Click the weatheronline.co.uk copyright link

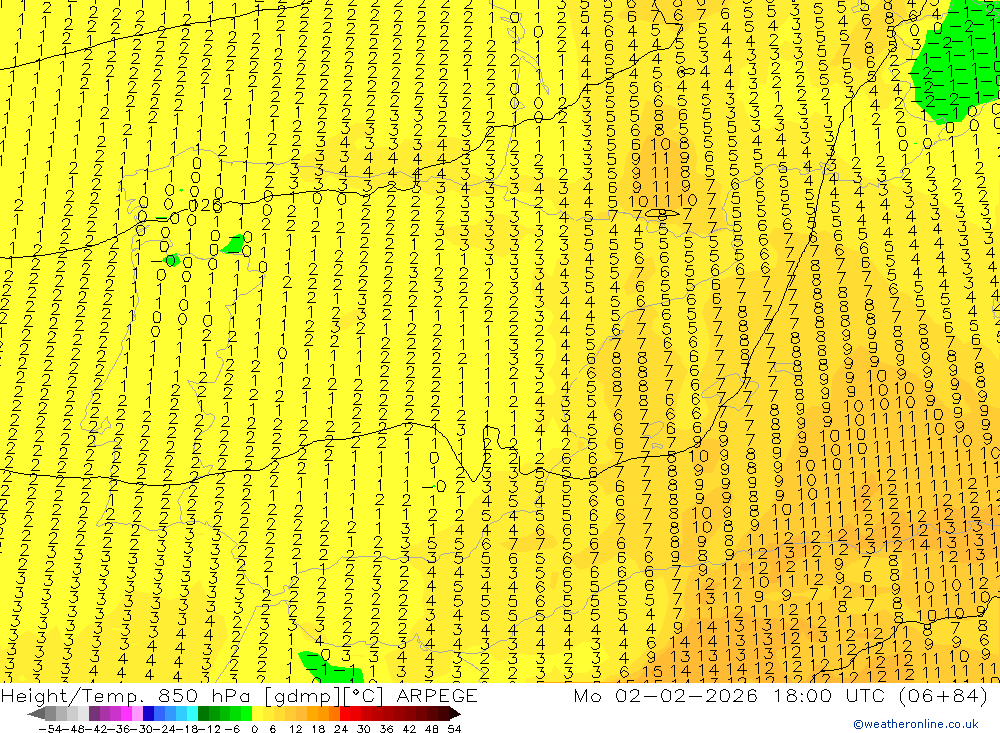pos(916,724)
